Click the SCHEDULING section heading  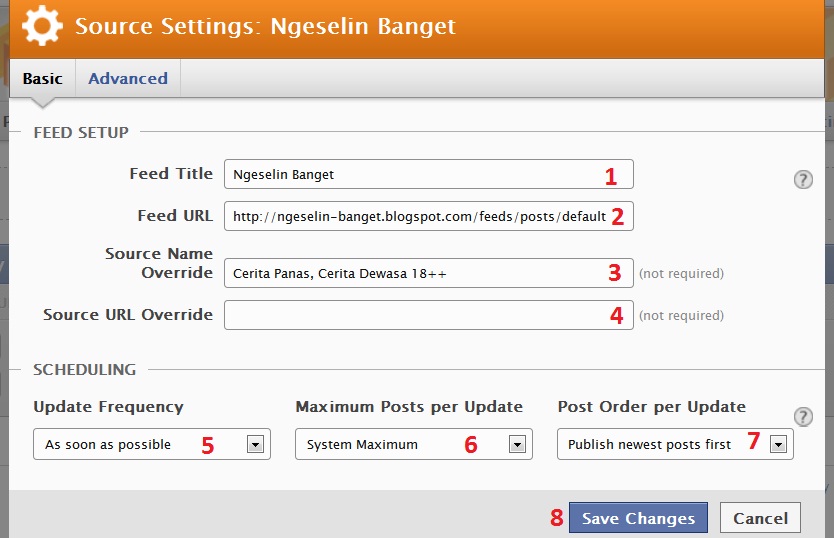tap(85, 369)
